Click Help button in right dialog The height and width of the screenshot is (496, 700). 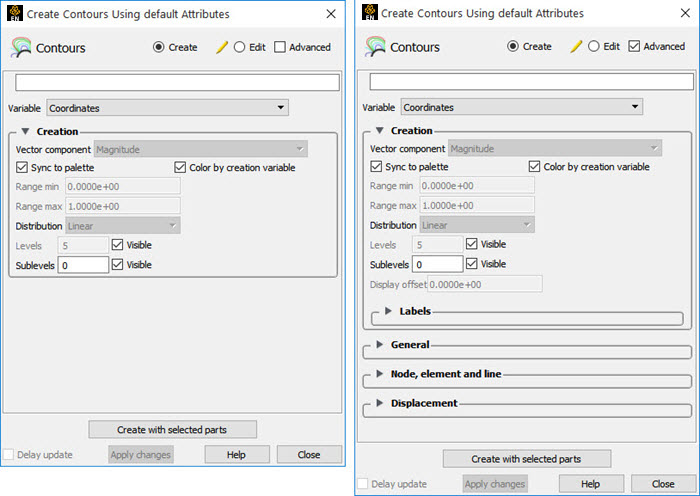(591, 484)
